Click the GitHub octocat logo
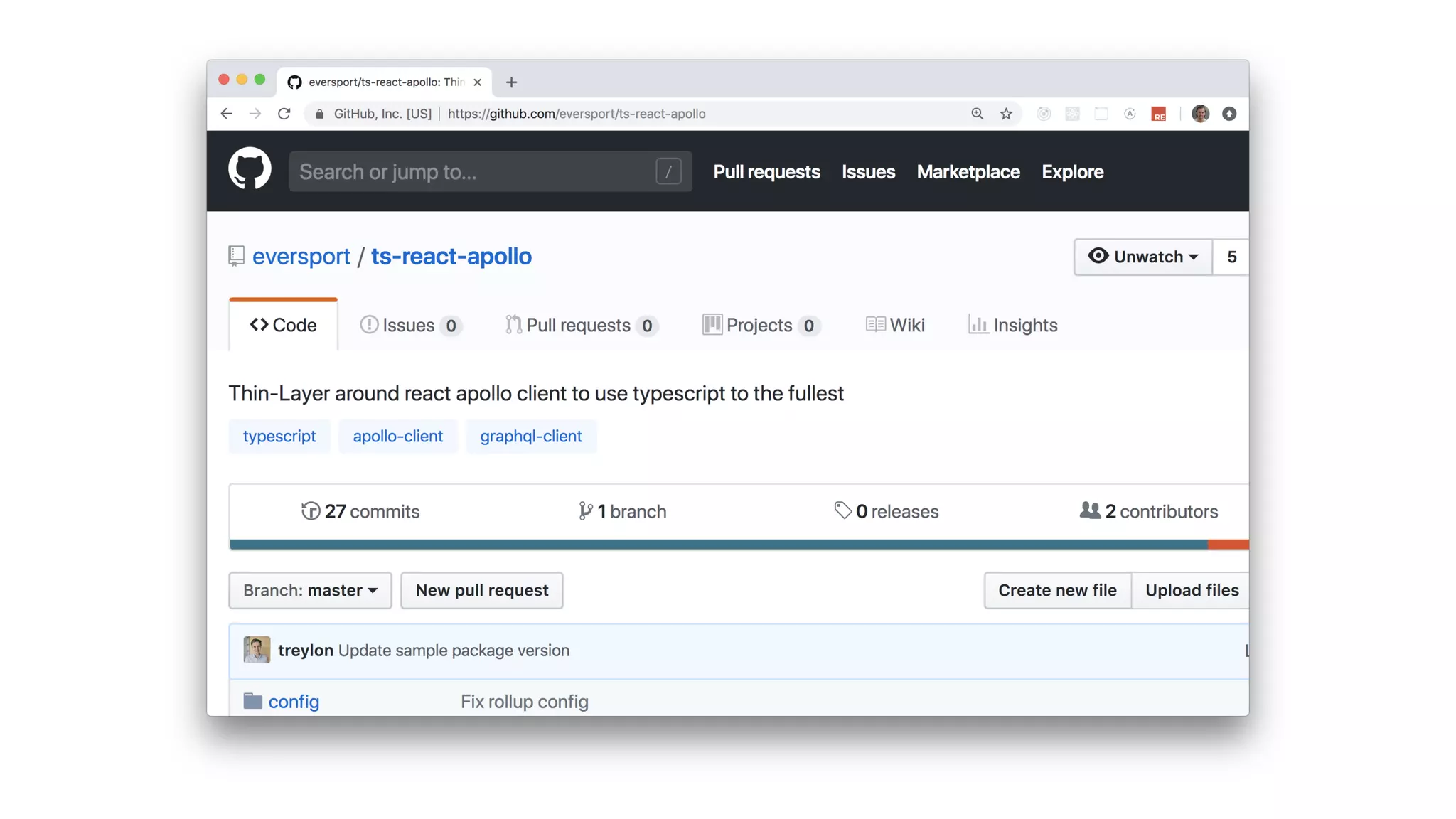This screenshot has width=1456, height=819. click(250, 169)
